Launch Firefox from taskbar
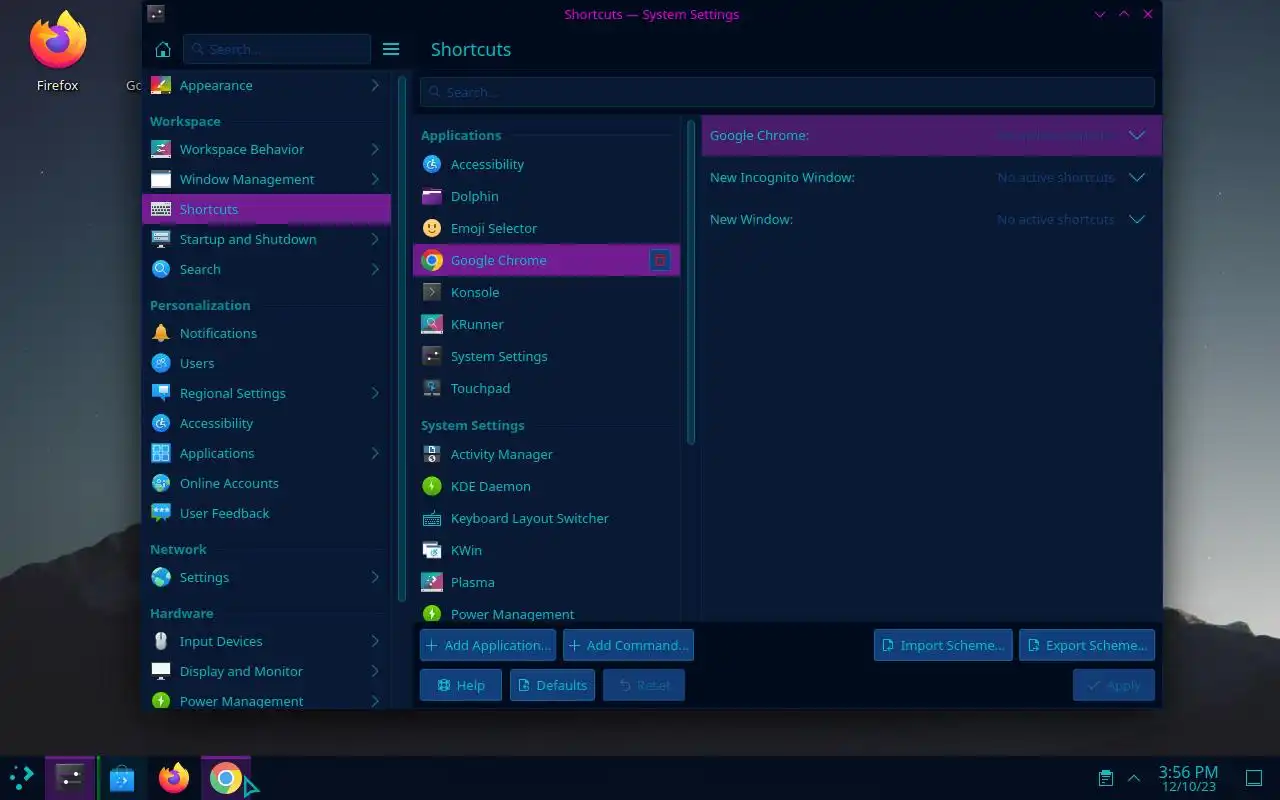This screenshot has width=1280, height=800. [173, 778]
